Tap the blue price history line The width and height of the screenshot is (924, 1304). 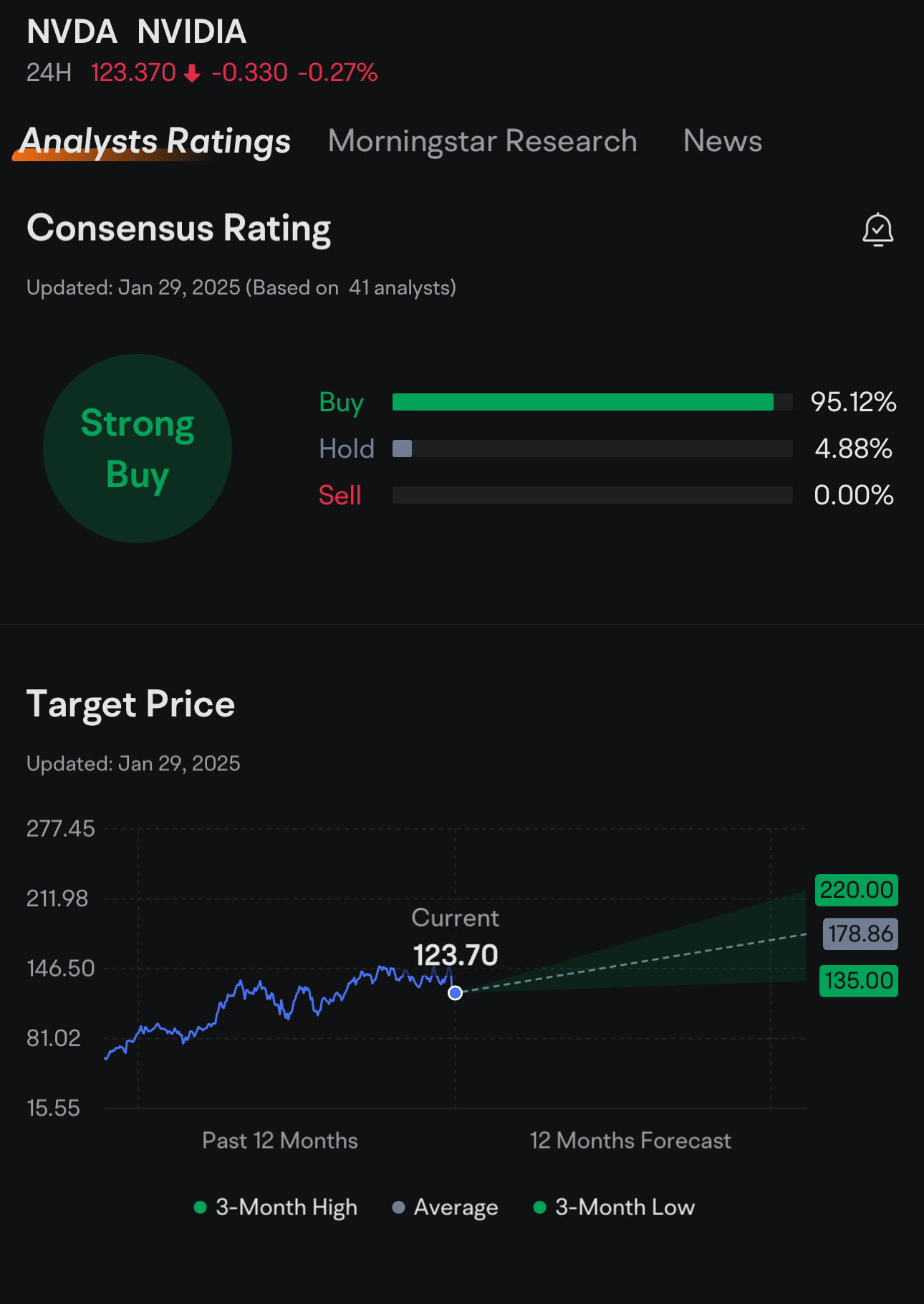click(279, 1003)
